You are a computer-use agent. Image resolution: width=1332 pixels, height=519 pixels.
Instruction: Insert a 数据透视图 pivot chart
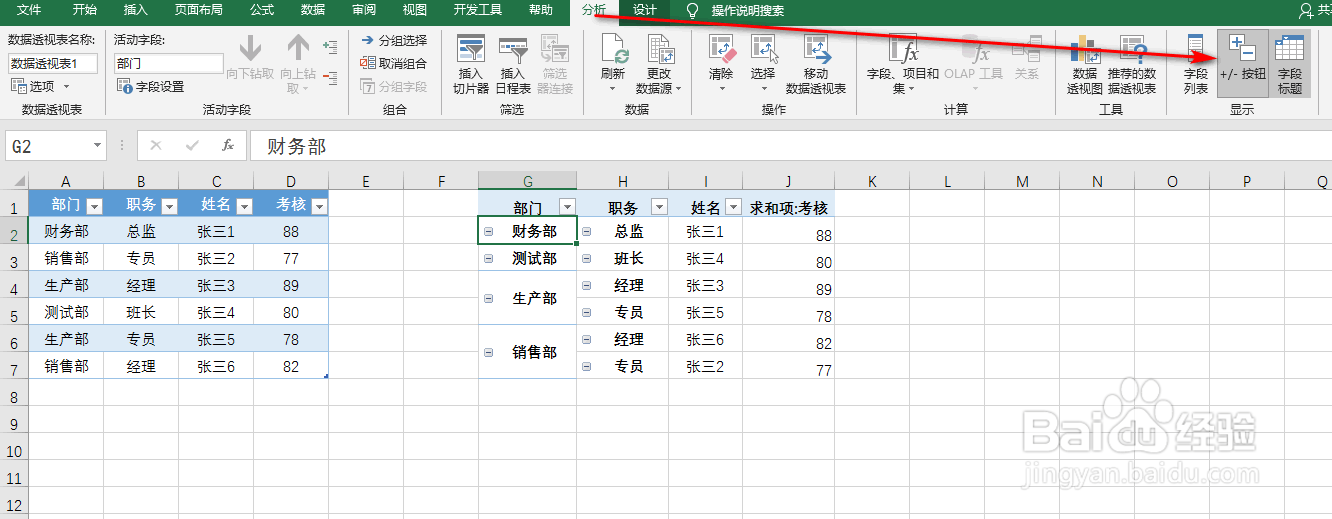pyautogui.click(x=1084, y=63)
